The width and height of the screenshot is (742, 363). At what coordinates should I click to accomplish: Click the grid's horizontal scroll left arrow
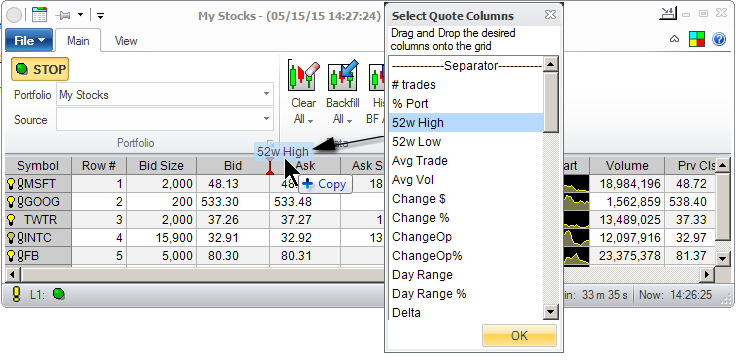12,274
